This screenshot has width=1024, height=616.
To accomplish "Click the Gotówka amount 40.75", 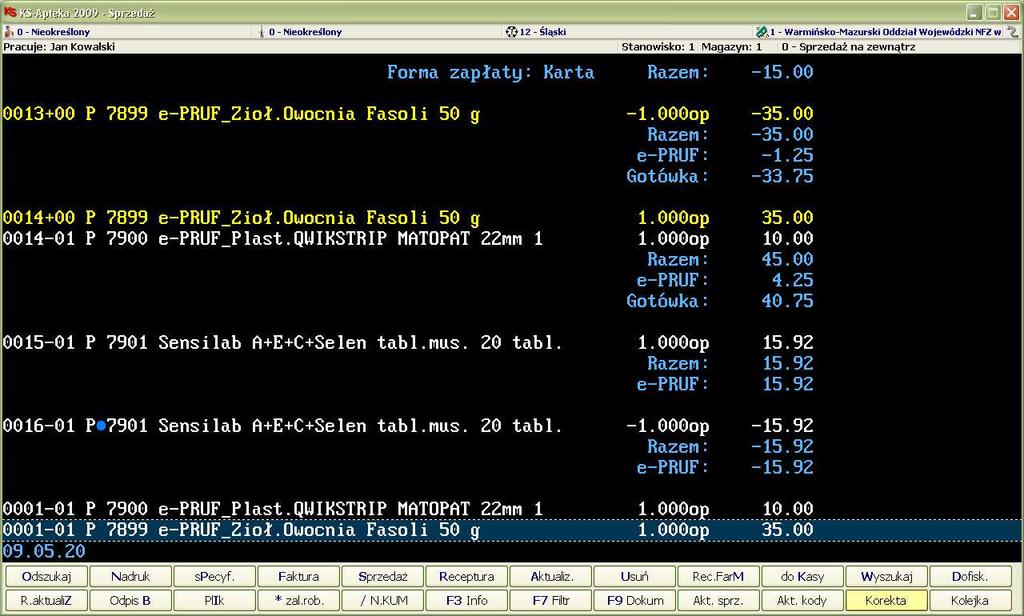I will click(x=787, y=300).
